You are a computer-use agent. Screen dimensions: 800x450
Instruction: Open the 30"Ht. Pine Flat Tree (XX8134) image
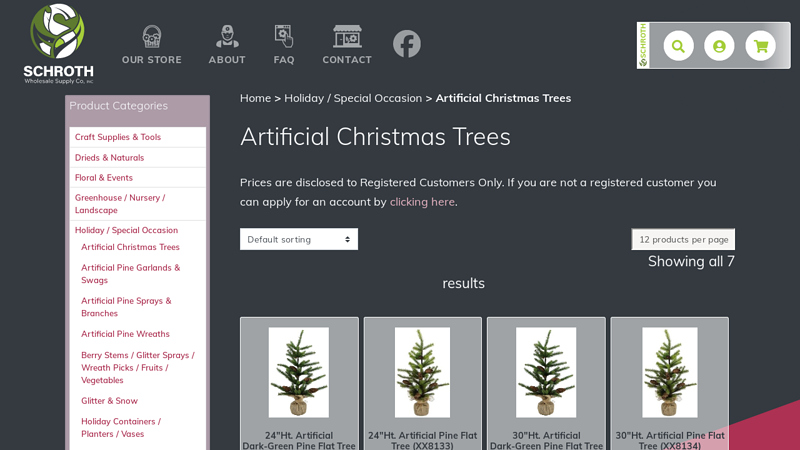(x=669, y=372)
